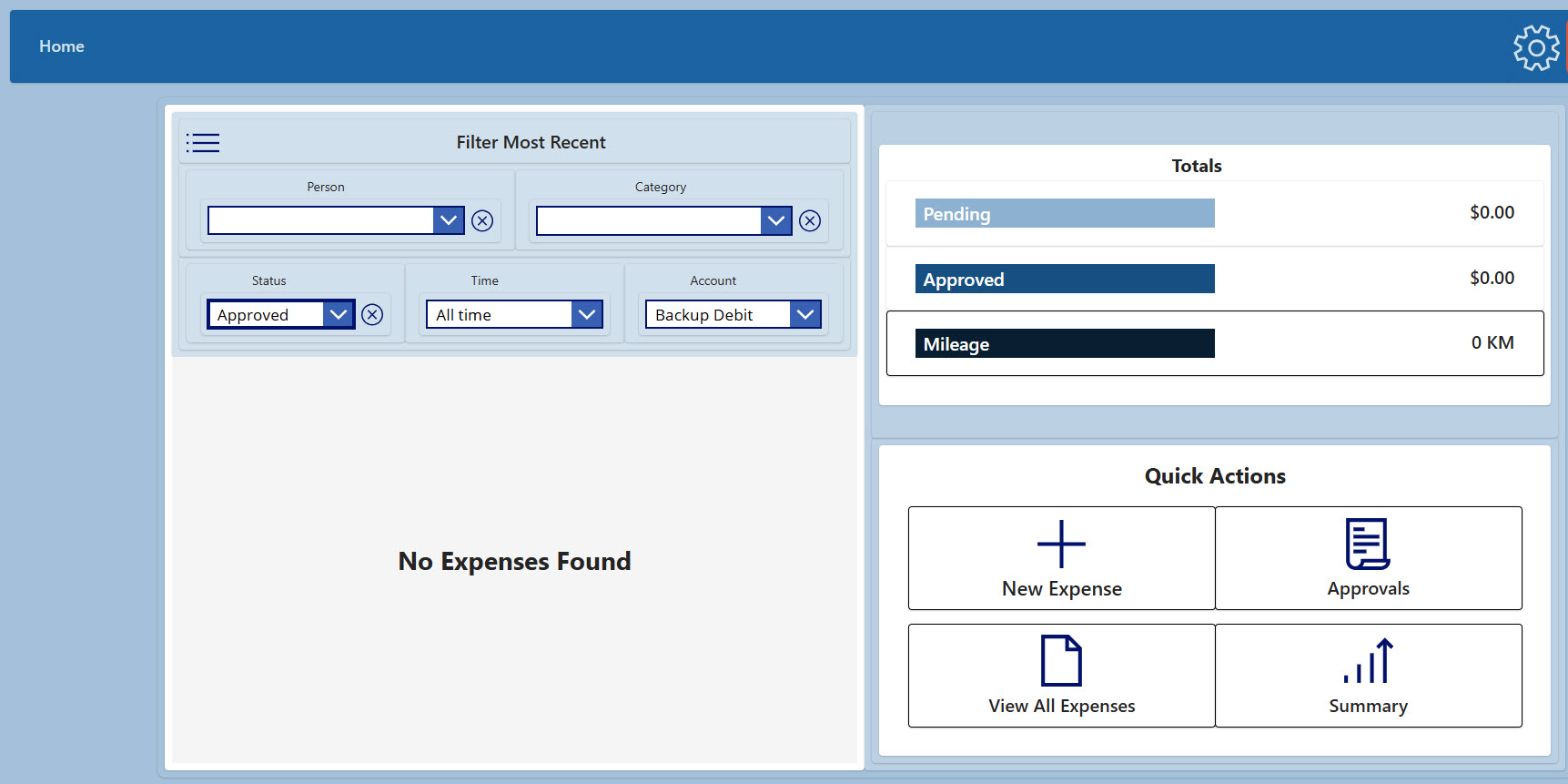Clear the Category filter with X icon
The width and height of the screenshot is (1568, 784).
tap(810, 220)
